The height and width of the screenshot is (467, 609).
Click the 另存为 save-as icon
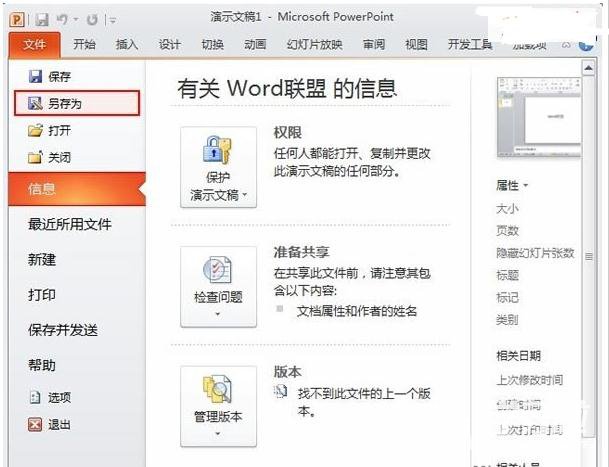point(35,103)
